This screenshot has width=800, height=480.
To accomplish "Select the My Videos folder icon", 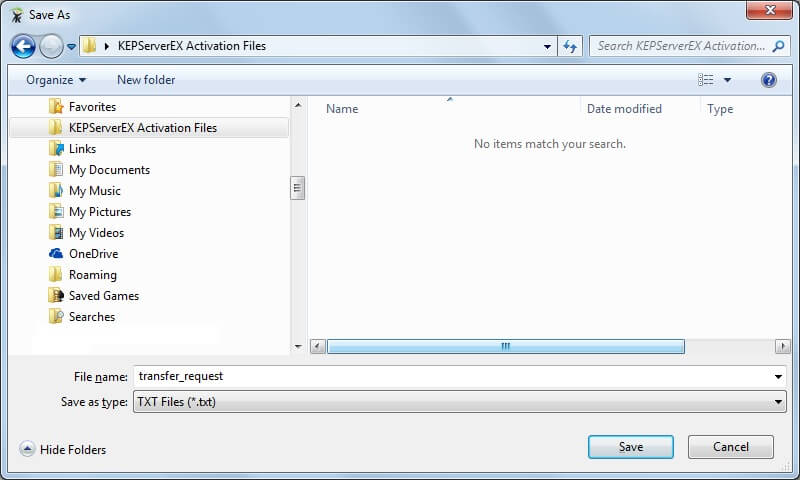I will coord(56,233).
